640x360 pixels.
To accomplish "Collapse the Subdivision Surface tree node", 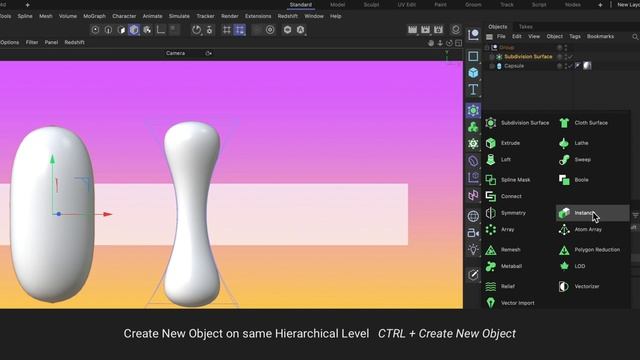I will click(492, 57).
